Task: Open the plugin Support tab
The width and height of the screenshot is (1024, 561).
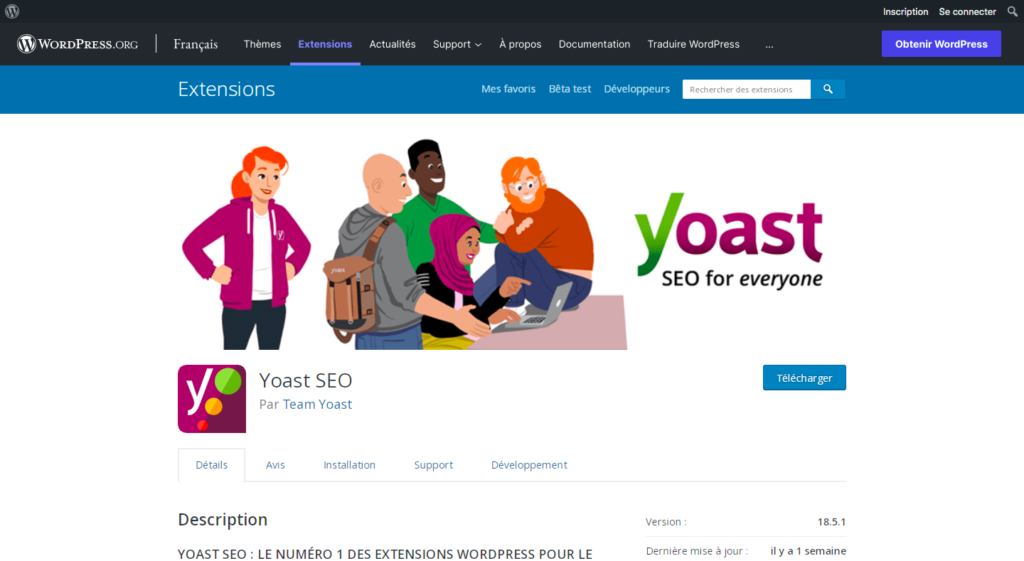Action: (x=433, y=465)
